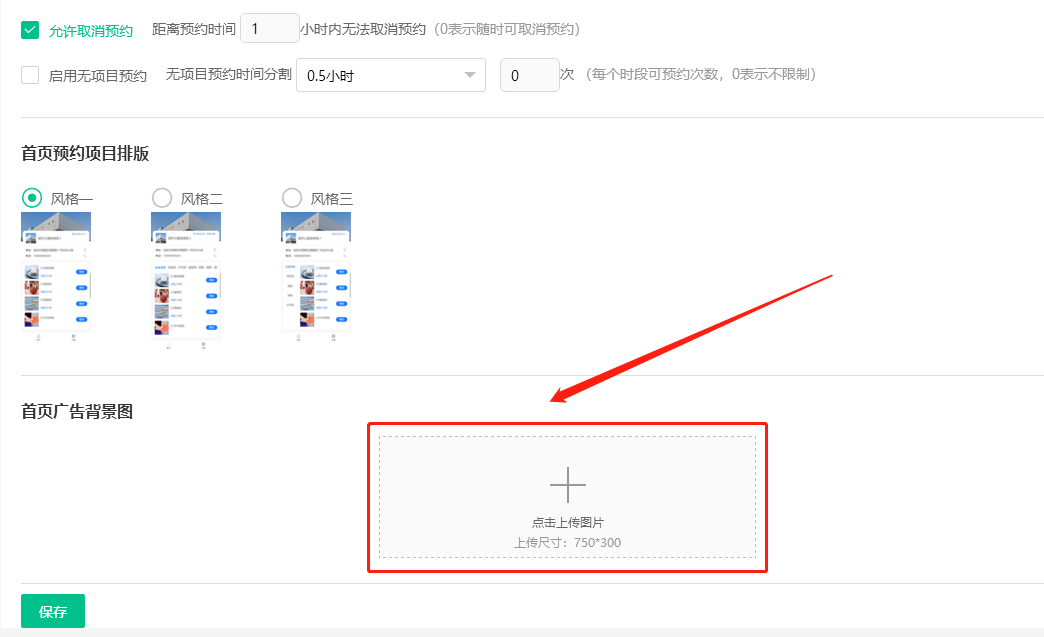Select the 风格二 radio button

pos(162,198)
